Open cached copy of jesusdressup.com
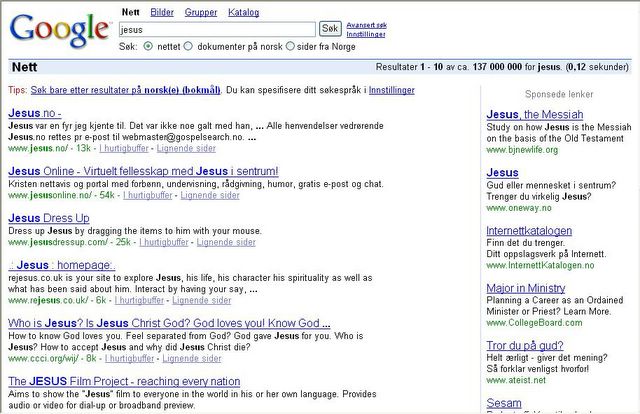 pos(164,242)
